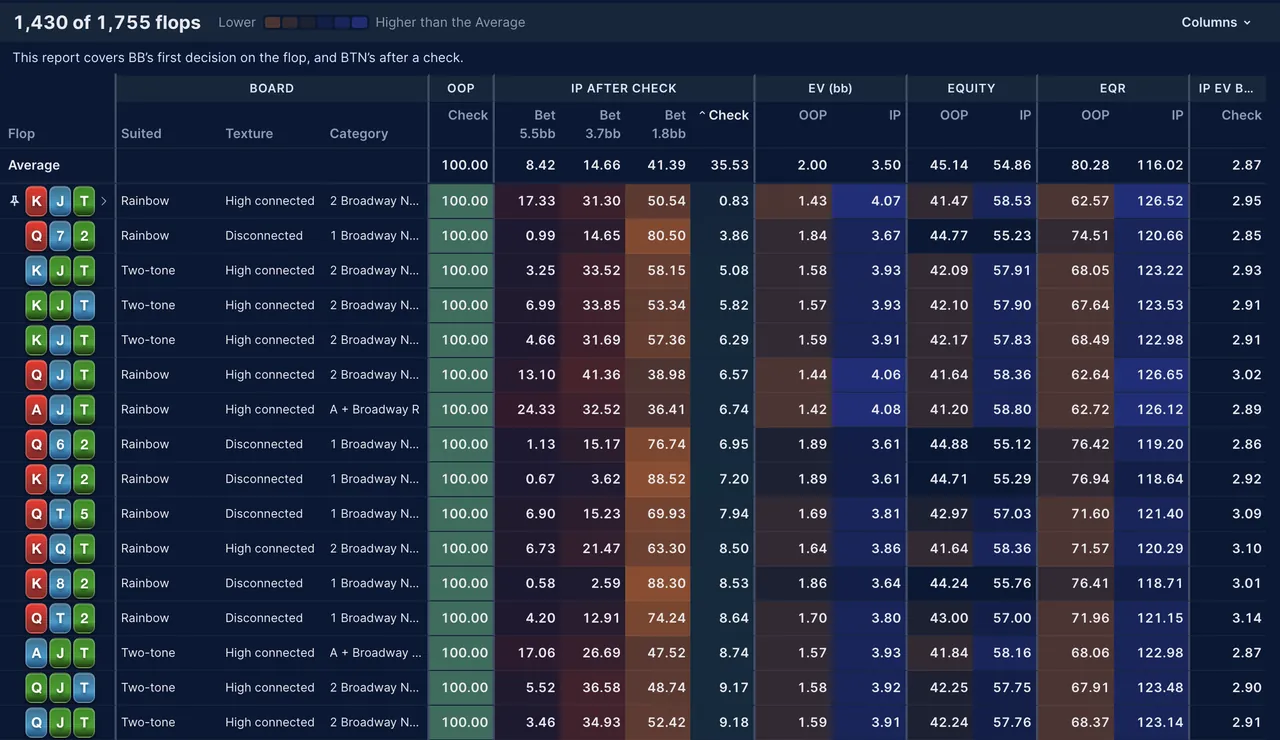Open the K 7 2 flop cards
Screen dimensions: 1280x740
click(x=60, y=479)
